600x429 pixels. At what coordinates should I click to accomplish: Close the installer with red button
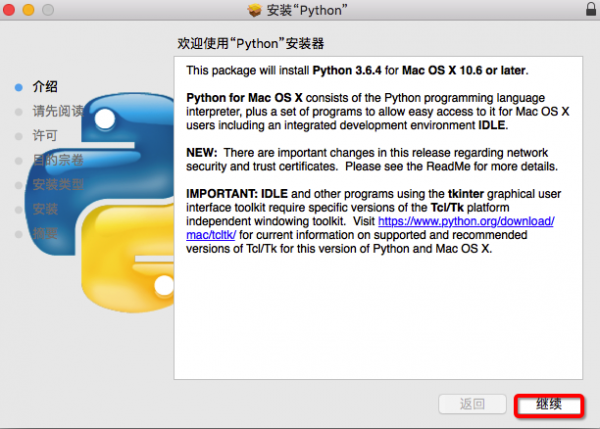(9, 10)
